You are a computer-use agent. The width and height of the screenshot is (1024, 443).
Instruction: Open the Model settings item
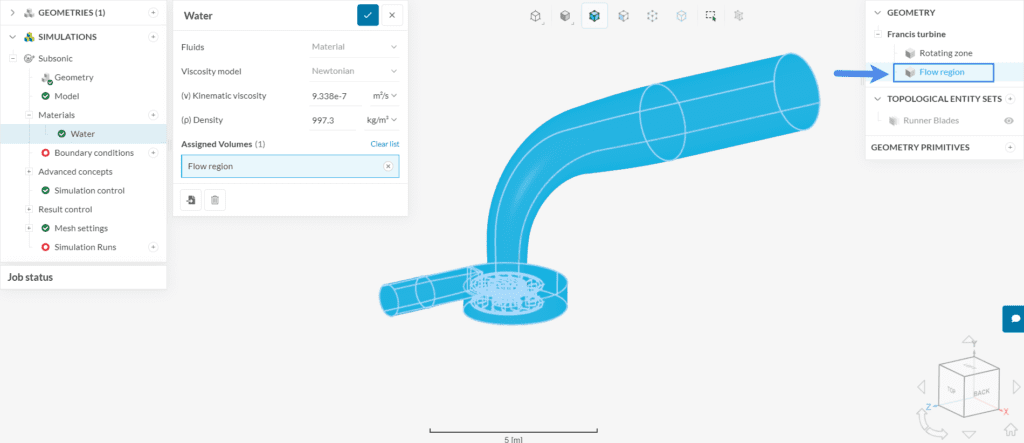[66, 96]
